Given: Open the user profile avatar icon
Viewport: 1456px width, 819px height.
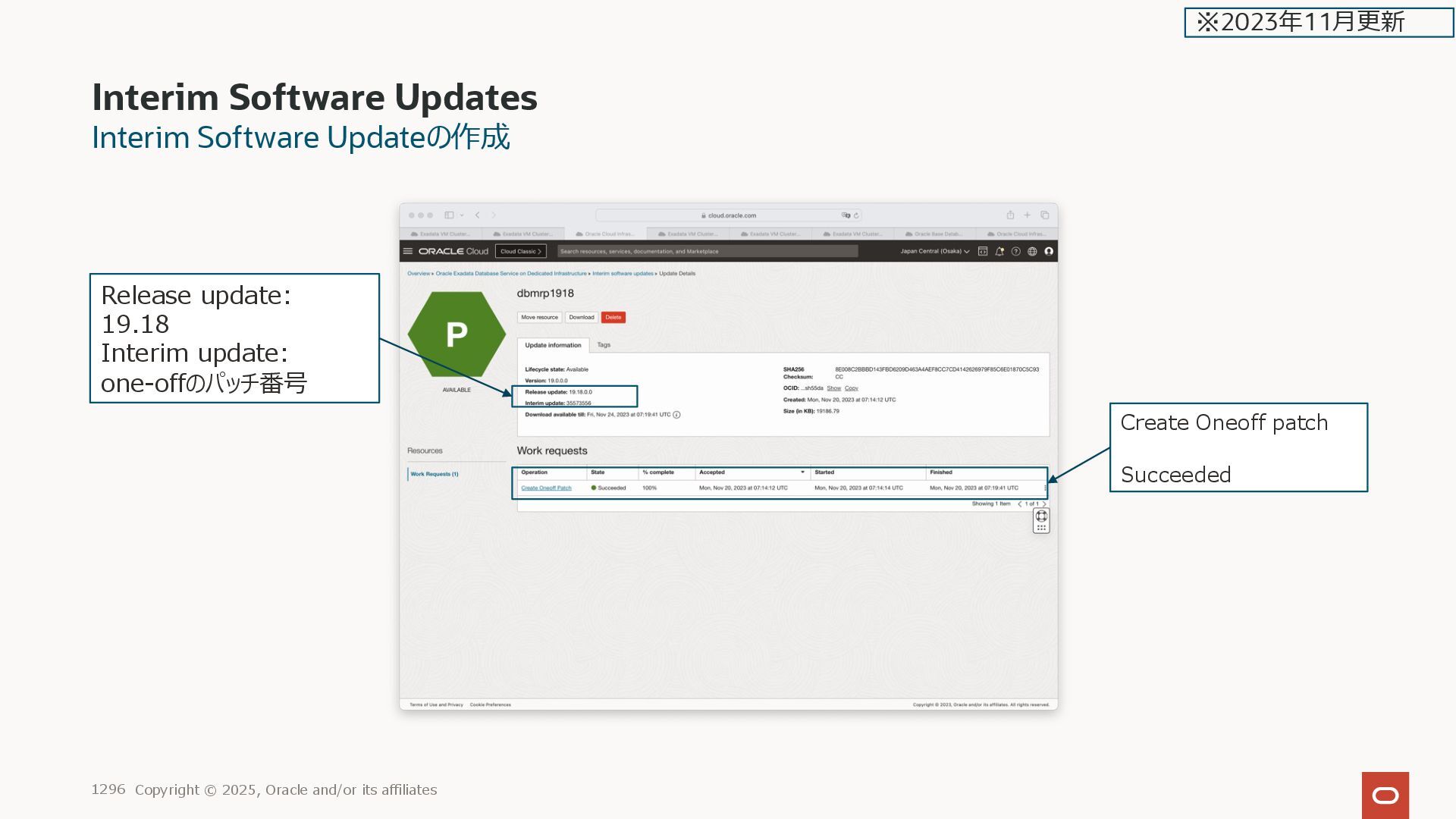Looking at the screenshot, I should pos(1049,251).
